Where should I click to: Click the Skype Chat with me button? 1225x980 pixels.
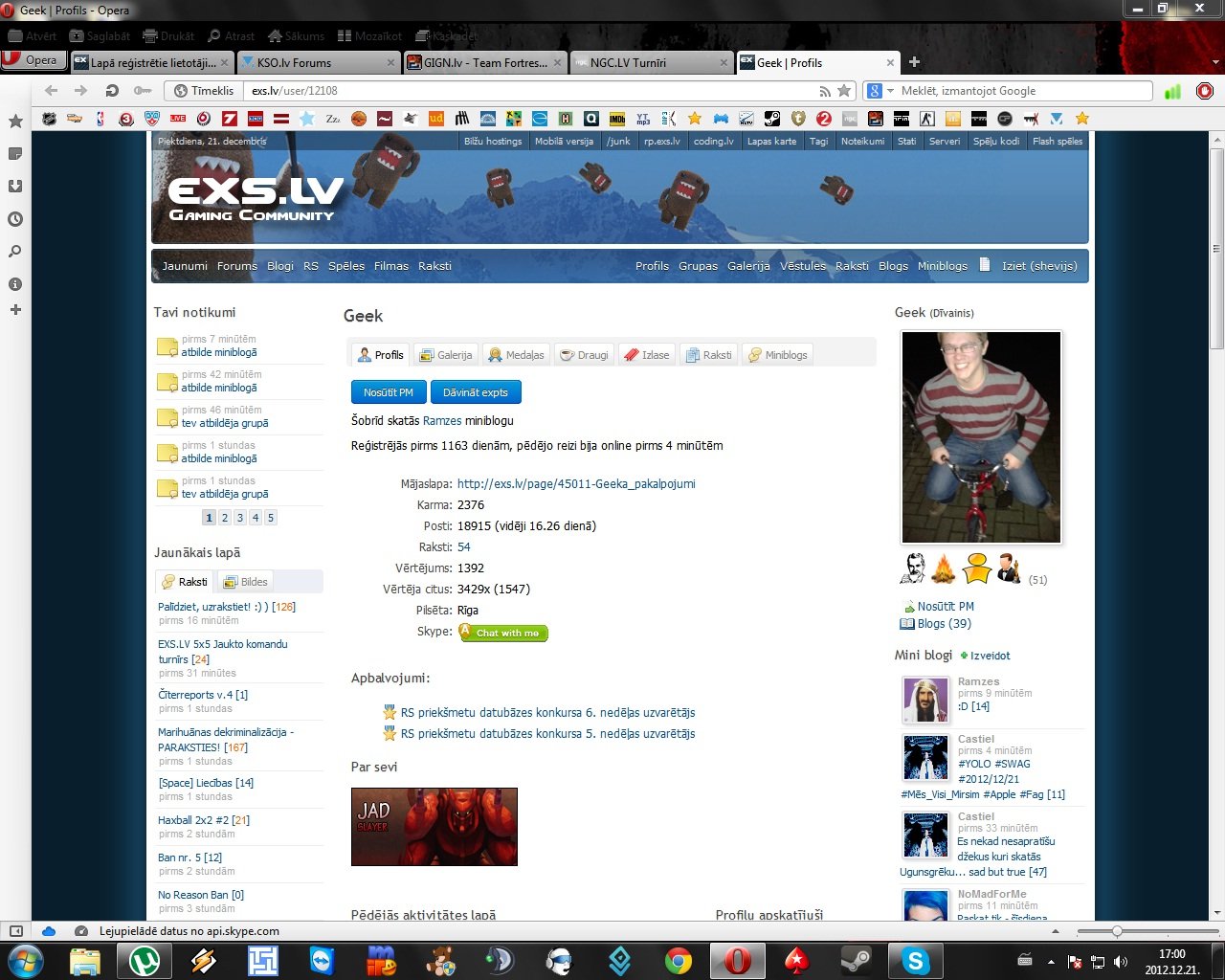[503, 633]
